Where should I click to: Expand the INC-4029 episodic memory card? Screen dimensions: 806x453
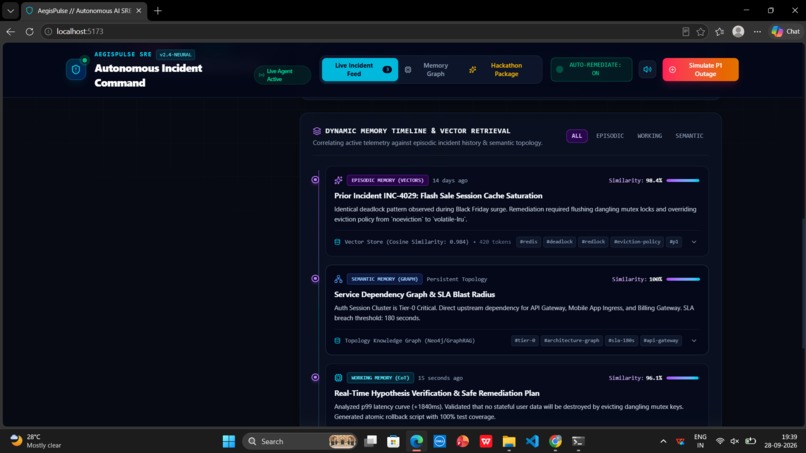point(694,242)
